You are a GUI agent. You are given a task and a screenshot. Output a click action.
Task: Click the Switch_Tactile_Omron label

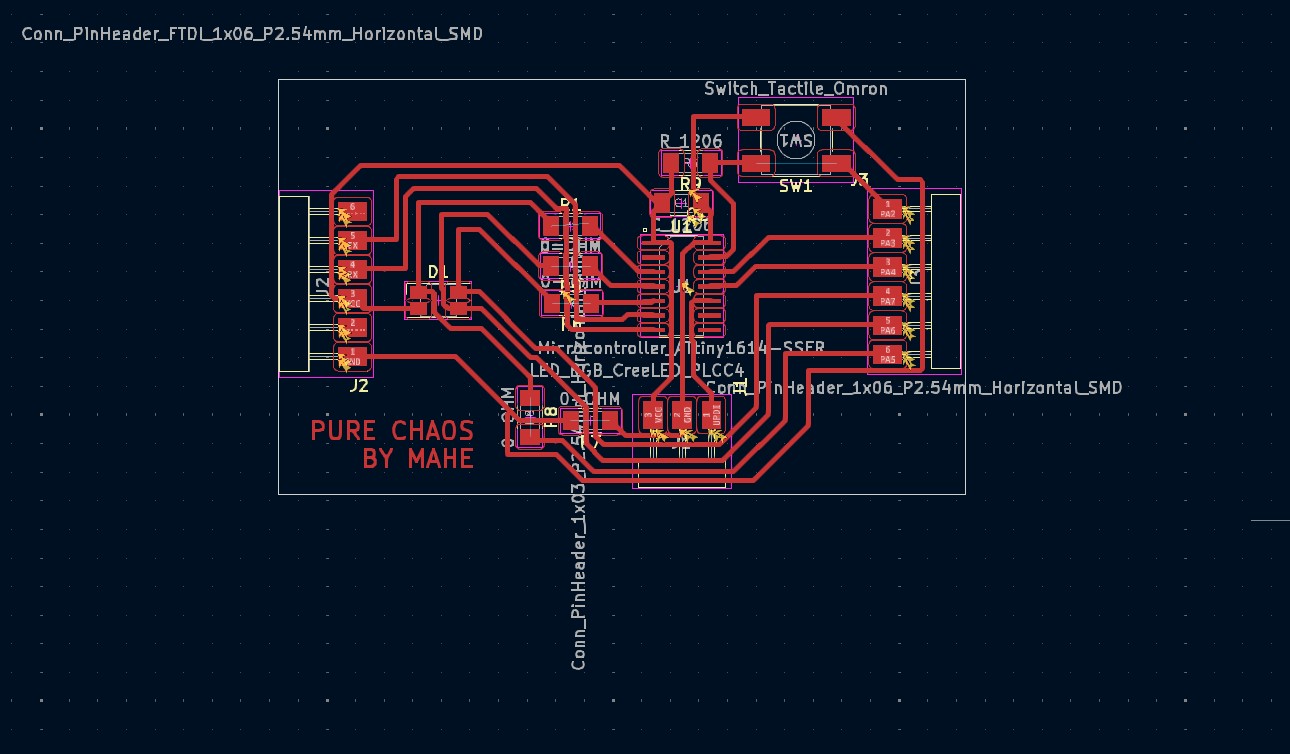[796, 89]
